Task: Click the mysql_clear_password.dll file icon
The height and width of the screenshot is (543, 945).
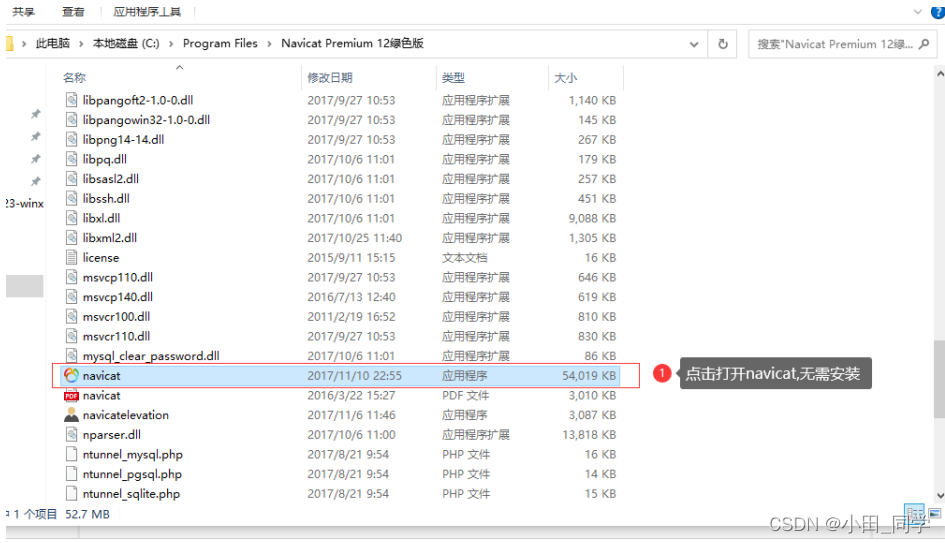Action: [x=72, y=356]
